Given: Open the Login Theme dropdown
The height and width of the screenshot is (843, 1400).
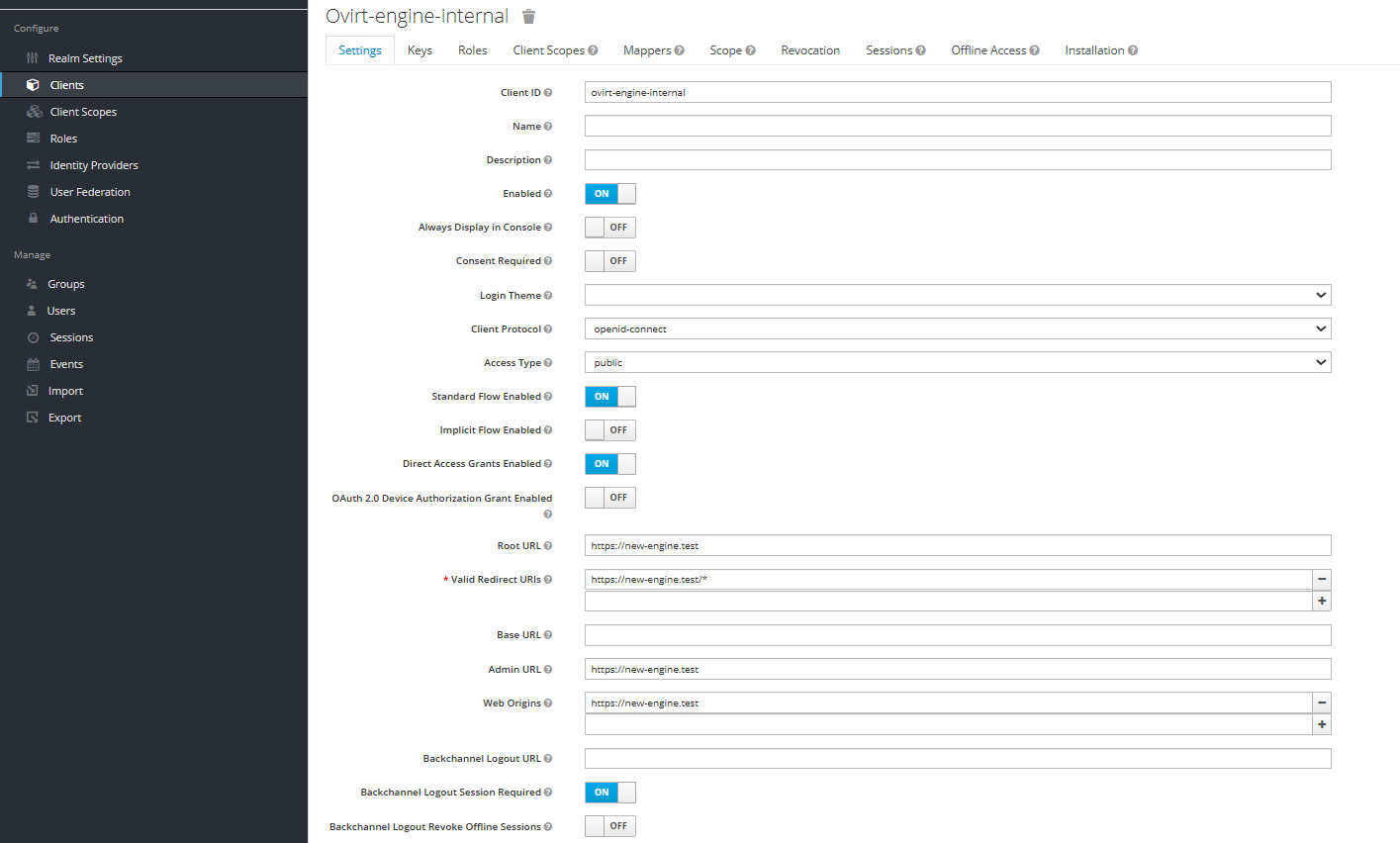Looking at the screenshot, I should (x=957, y=295).
